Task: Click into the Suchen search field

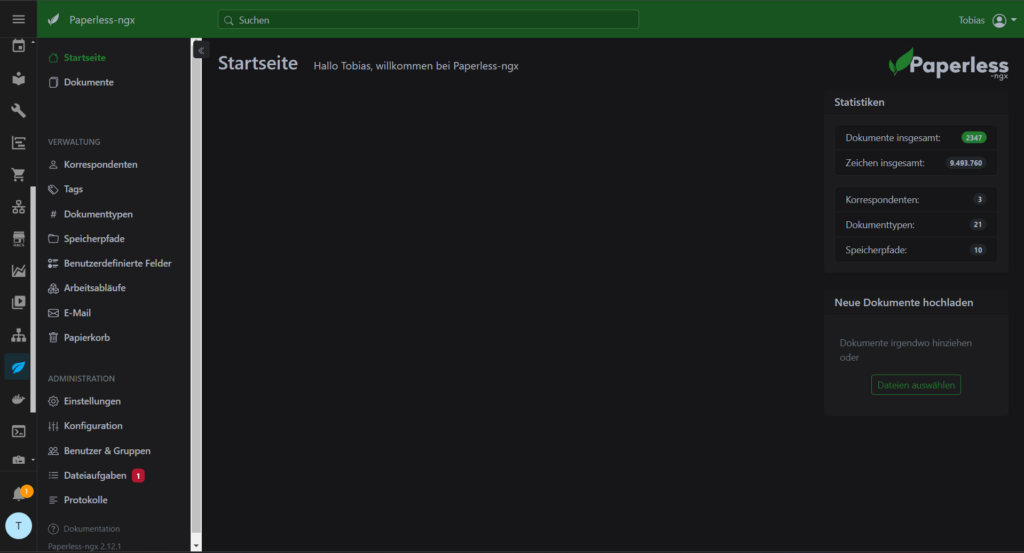Action: pos(428,20)
